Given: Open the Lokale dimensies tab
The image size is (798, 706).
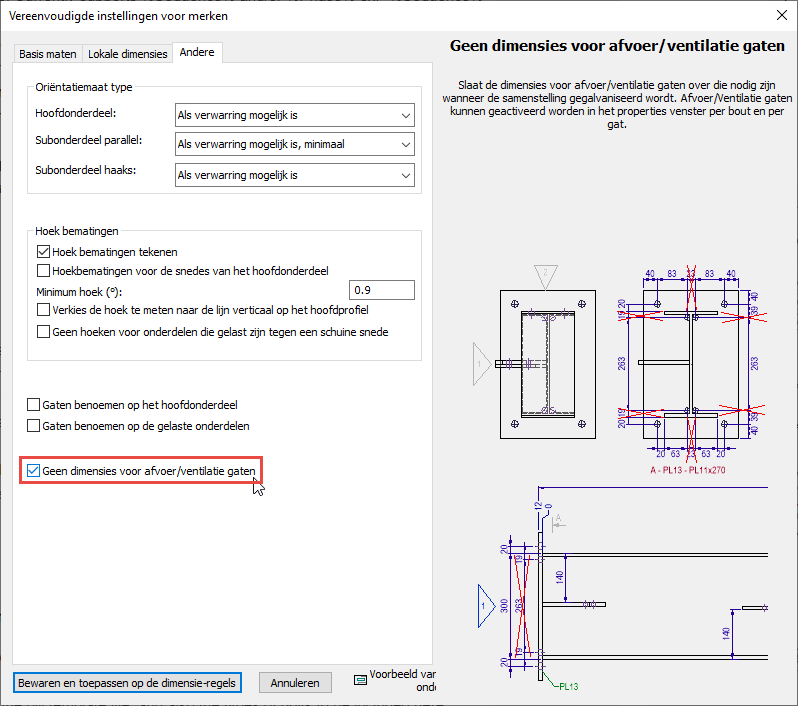Looking at the screenshot, I should 127,54.
